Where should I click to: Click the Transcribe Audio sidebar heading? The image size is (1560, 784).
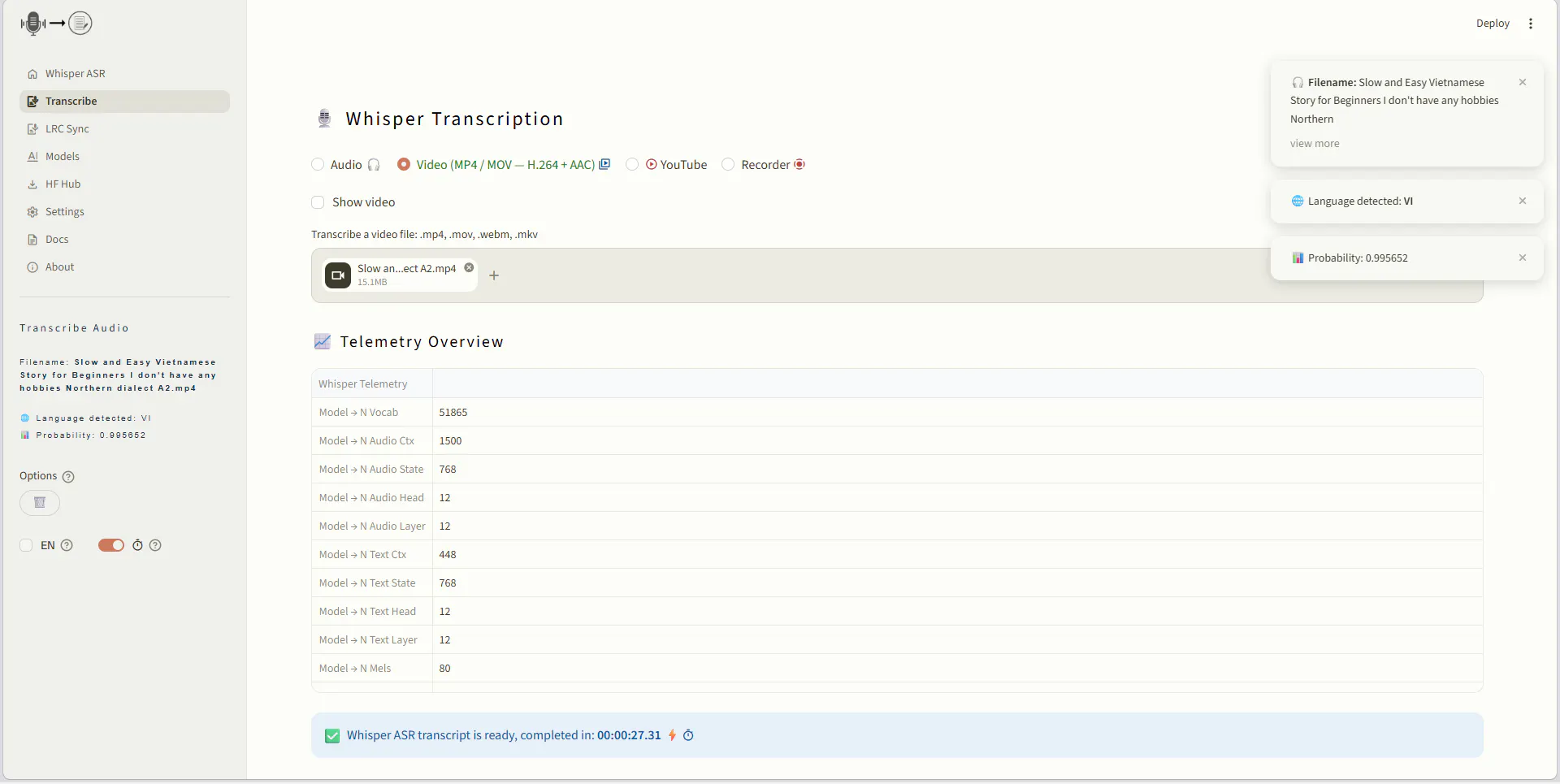coord(74,328)
